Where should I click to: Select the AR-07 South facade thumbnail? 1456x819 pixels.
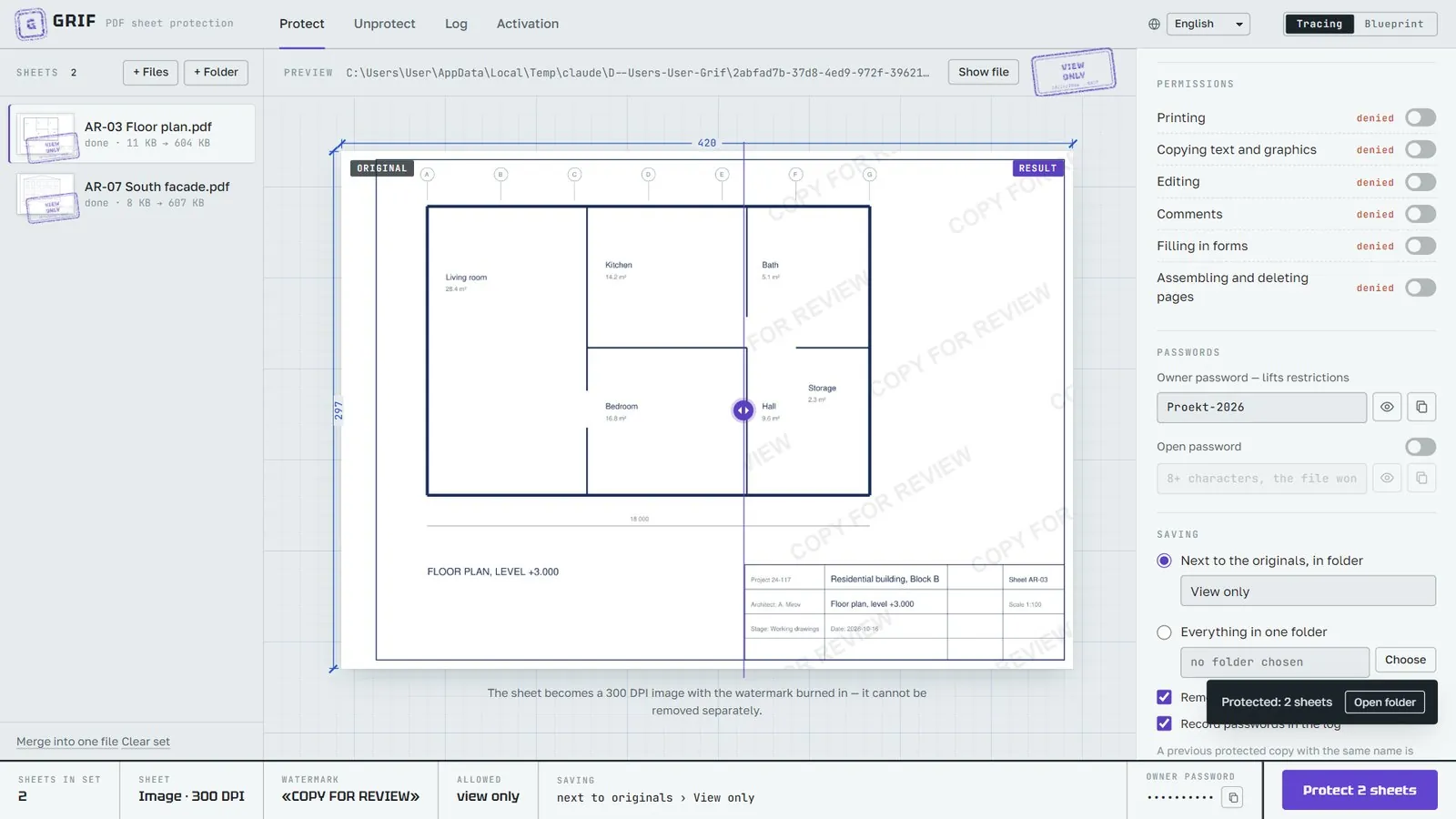point(47,196)
